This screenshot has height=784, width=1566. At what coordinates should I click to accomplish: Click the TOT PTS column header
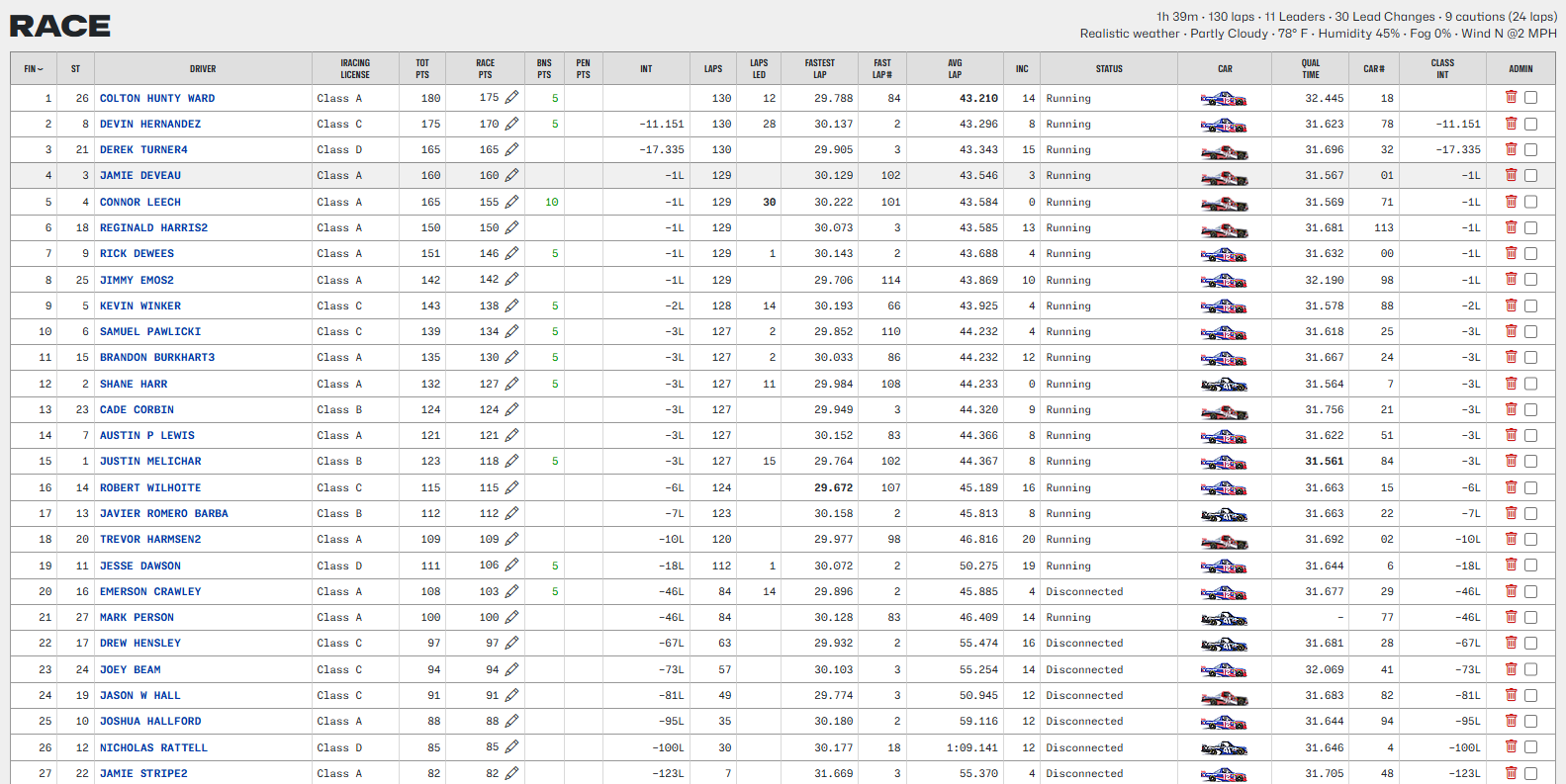click(x=422, y=68)
